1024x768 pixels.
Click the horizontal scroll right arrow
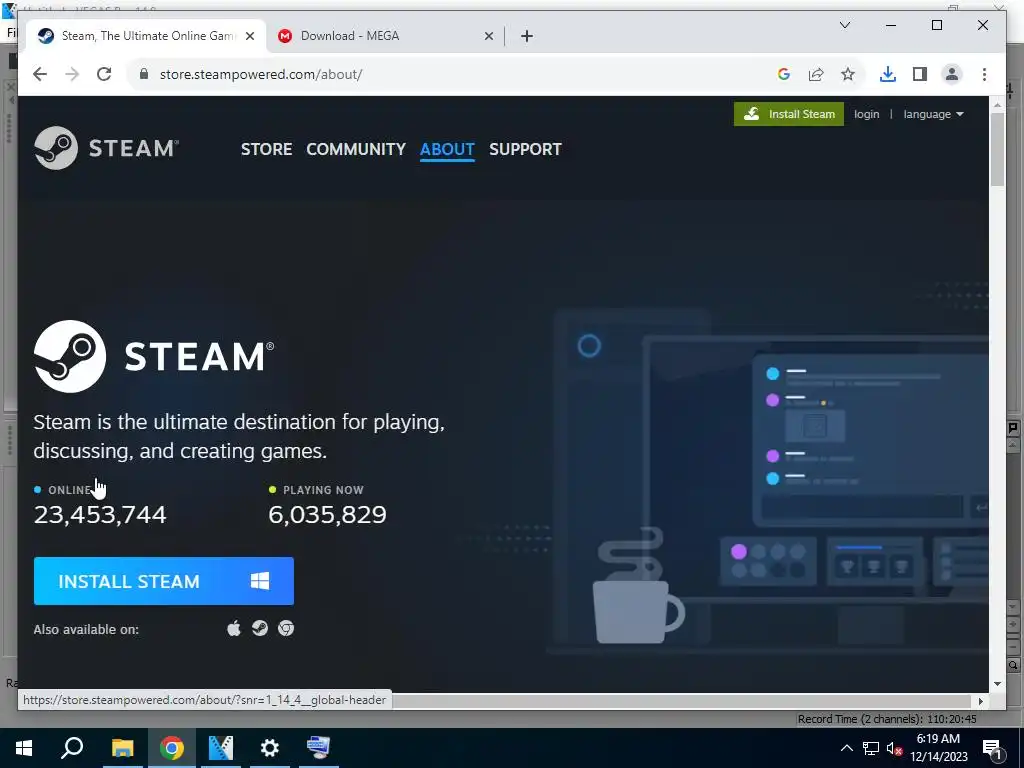(x=980, y=701)
